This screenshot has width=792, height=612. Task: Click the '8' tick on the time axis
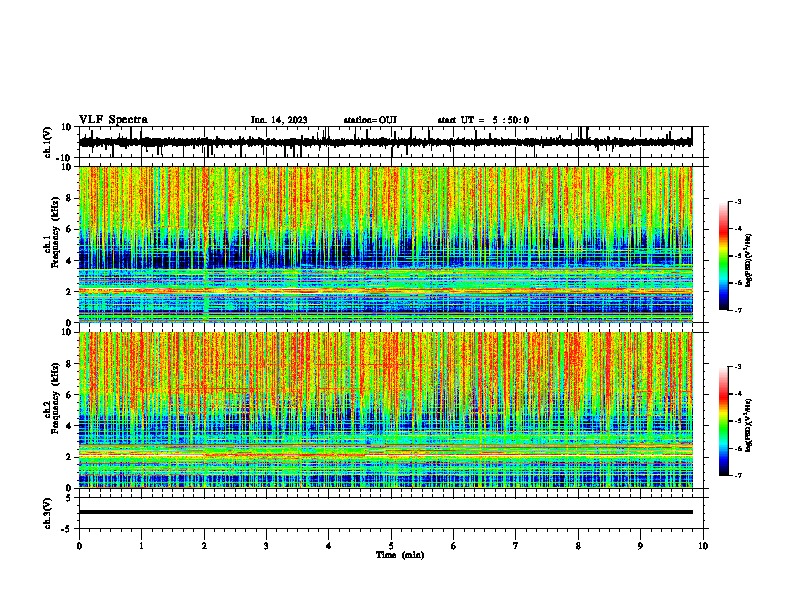[578, 546]
